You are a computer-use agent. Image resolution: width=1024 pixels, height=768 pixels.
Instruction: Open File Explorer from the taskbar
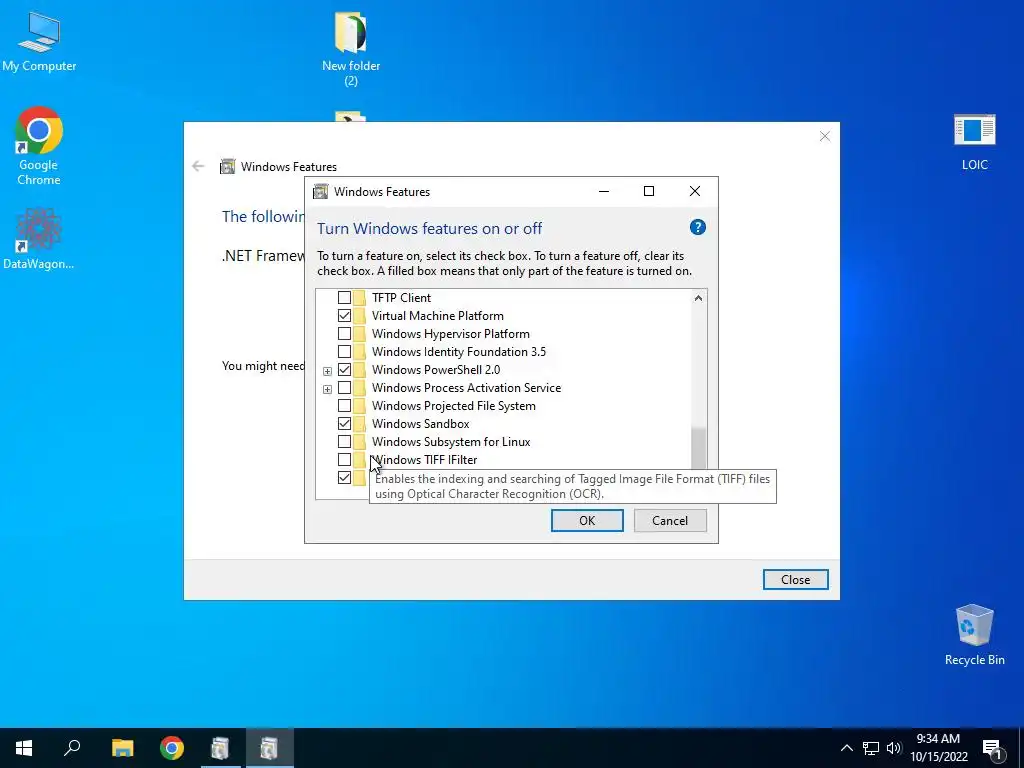point(122,748)
